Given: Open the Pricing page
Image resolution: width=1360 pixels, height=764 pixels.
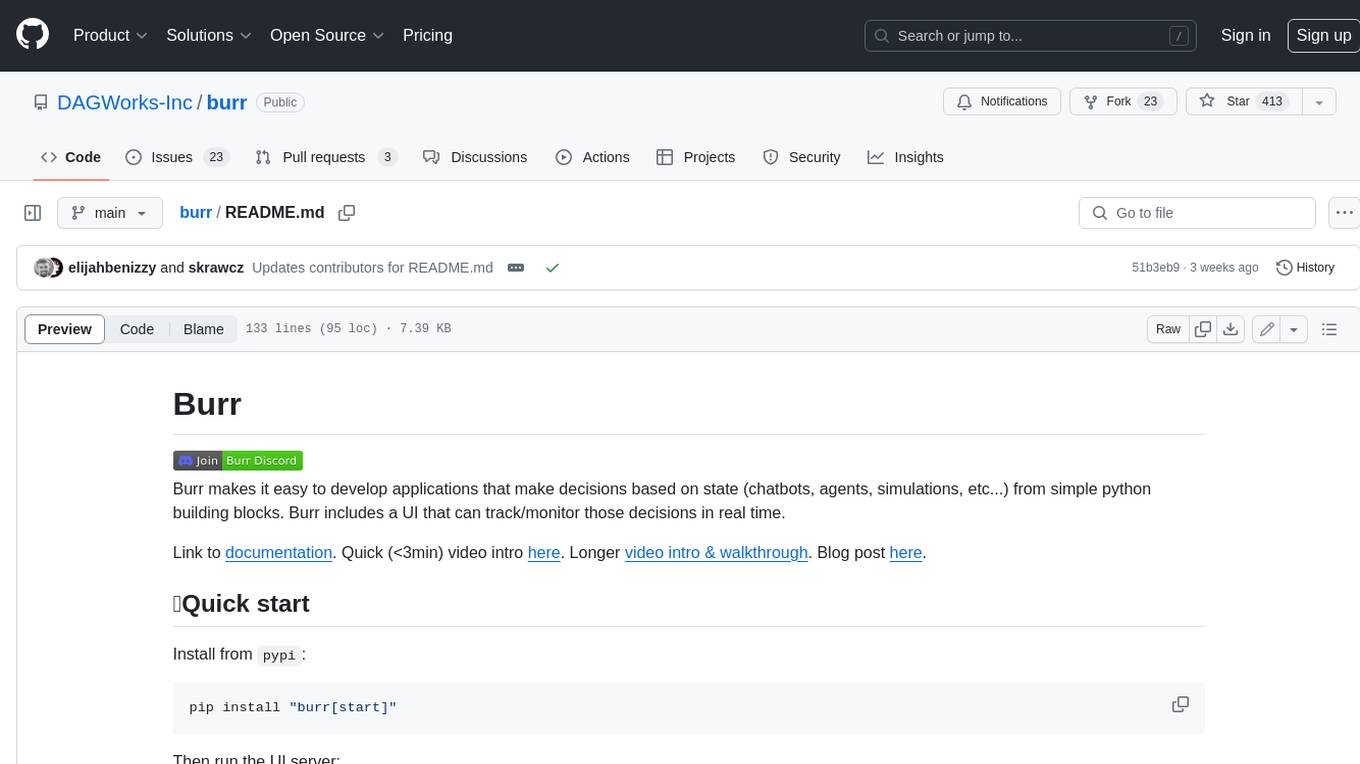Looking at the screenshot, I should click(x=427, y=35).
